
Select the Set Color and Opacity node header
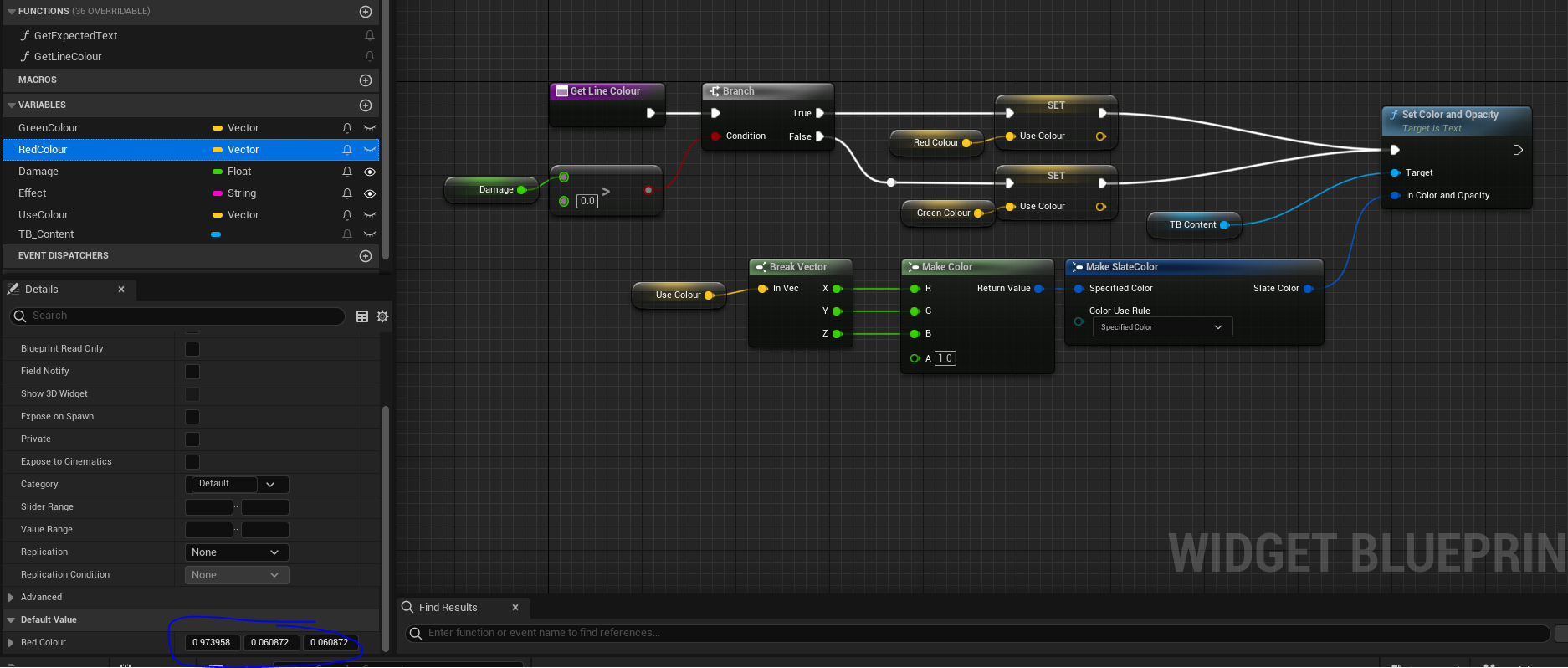coord(1457,121)
